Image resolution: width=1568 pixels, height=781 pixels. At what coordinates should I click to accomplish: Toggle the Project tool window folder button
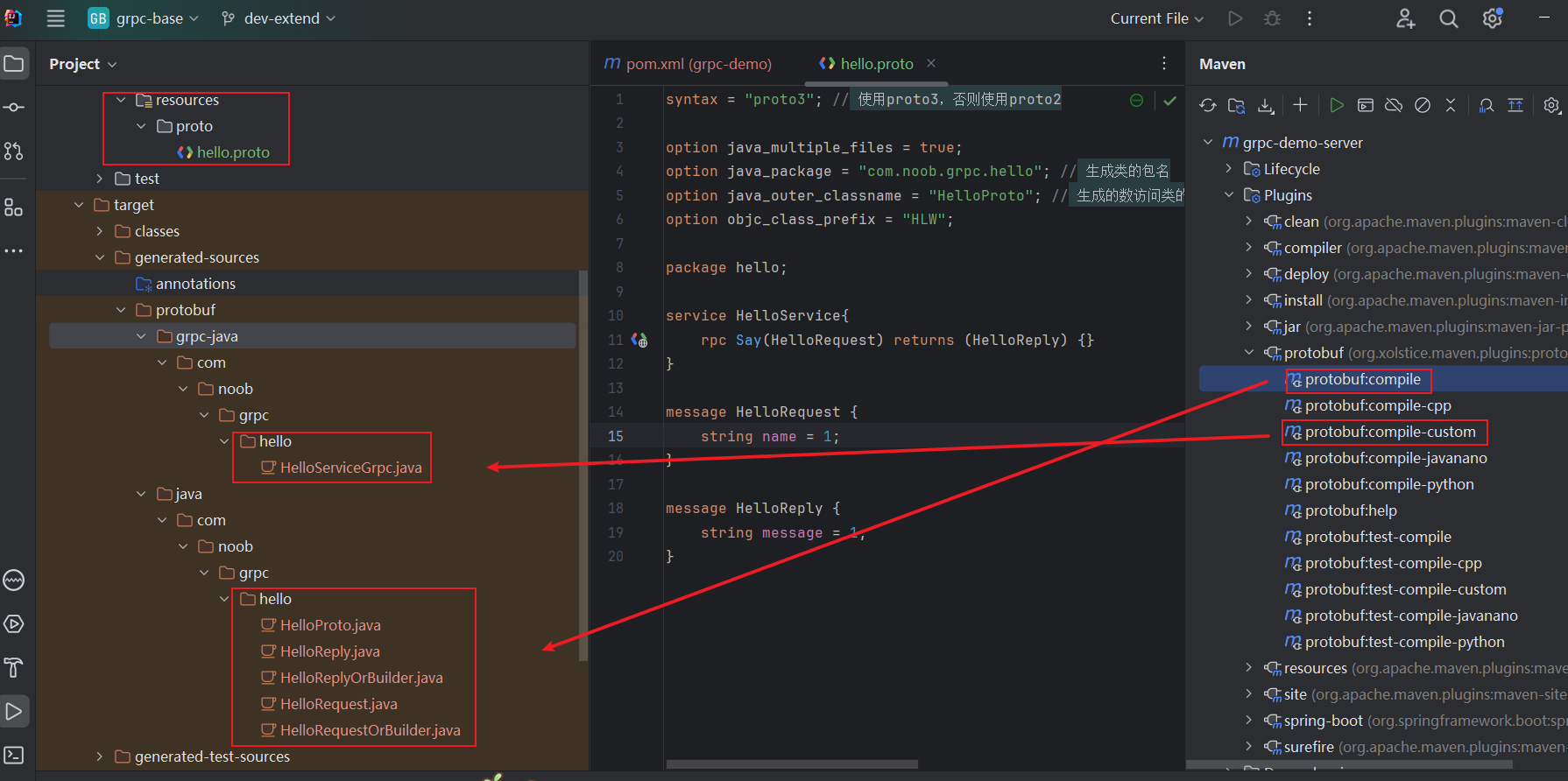pyautogui.click(x=14, y=64)
